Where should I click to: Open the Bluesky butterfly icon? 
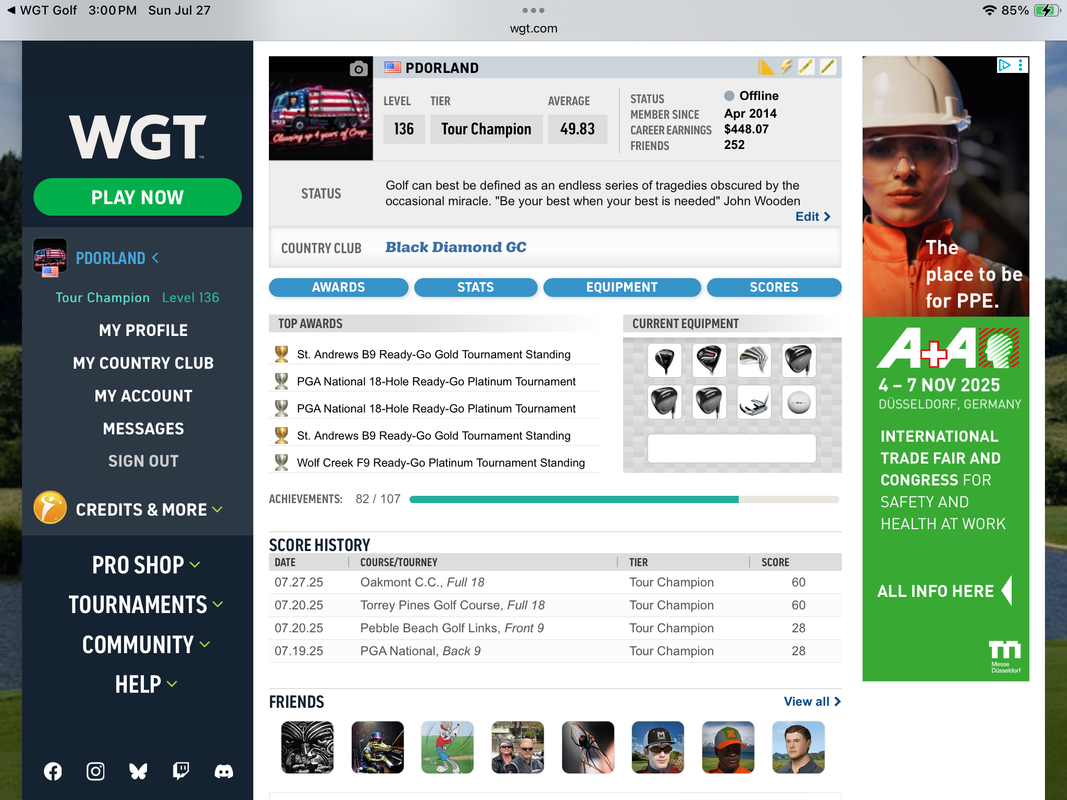pos(138,771)
